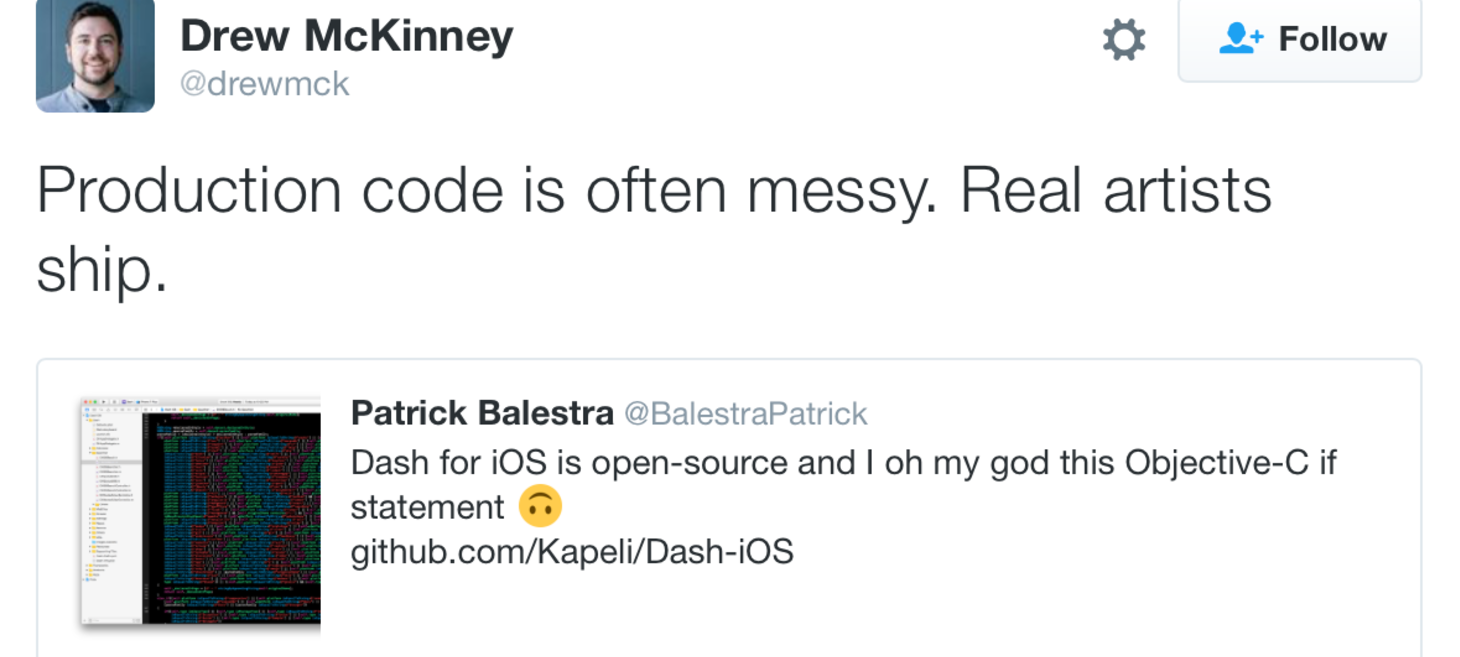This screenshot has width=1460, height=657.
Task: Click the upside-down face emoji
Action: click(541, 506)
